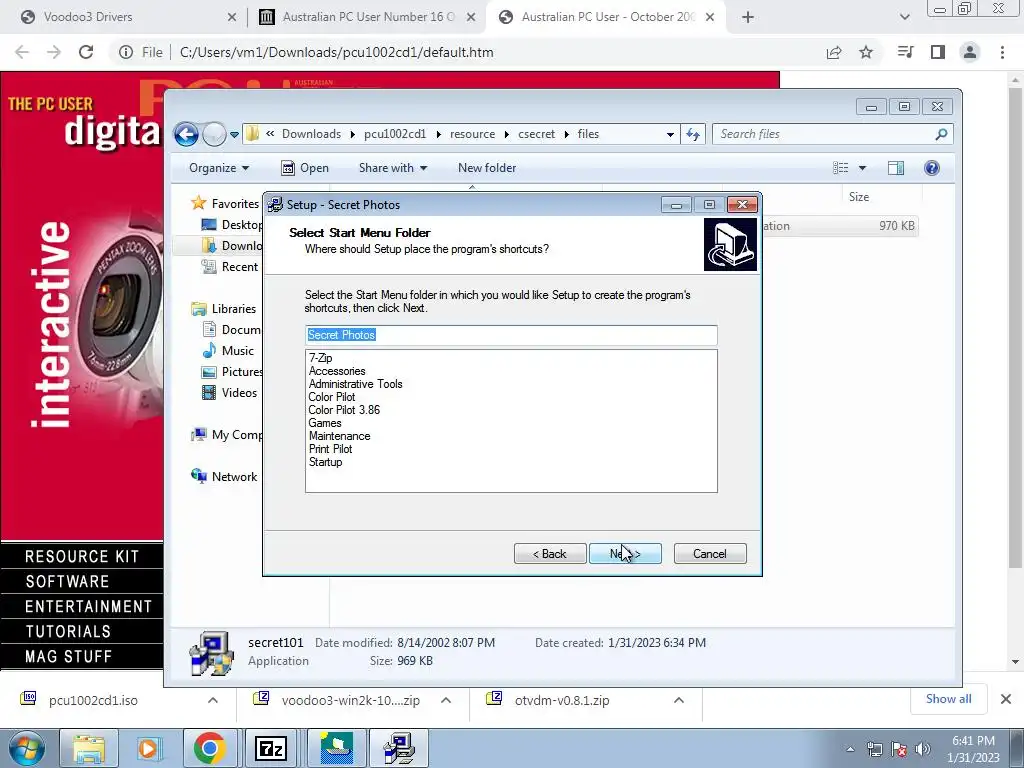Reload the page in Chrome
The width and height of the screenshot is (1024, 768).
point(86,52)
